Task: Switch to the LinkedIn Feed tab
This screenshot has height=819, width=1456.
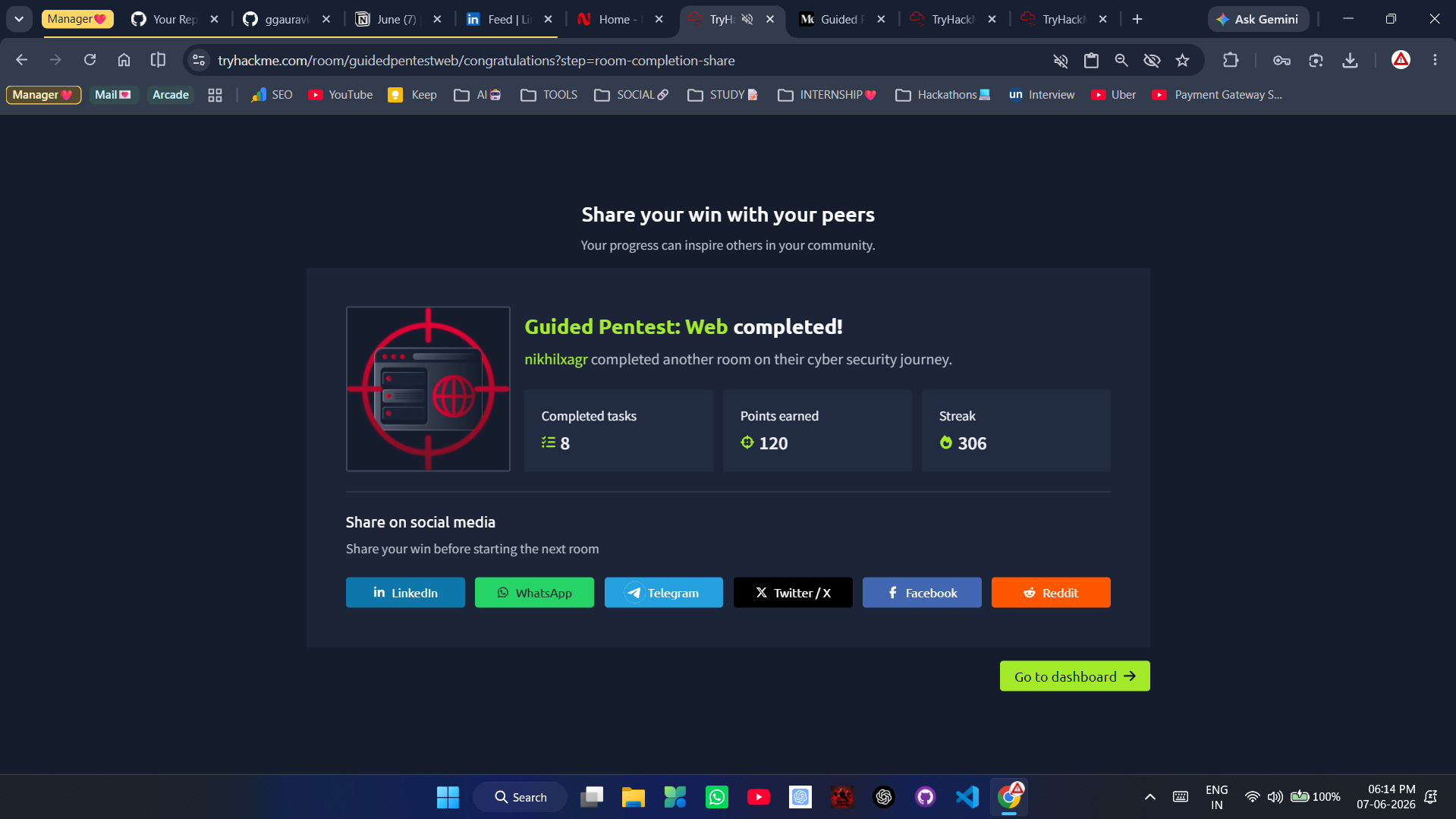Action: coord(509,19)
